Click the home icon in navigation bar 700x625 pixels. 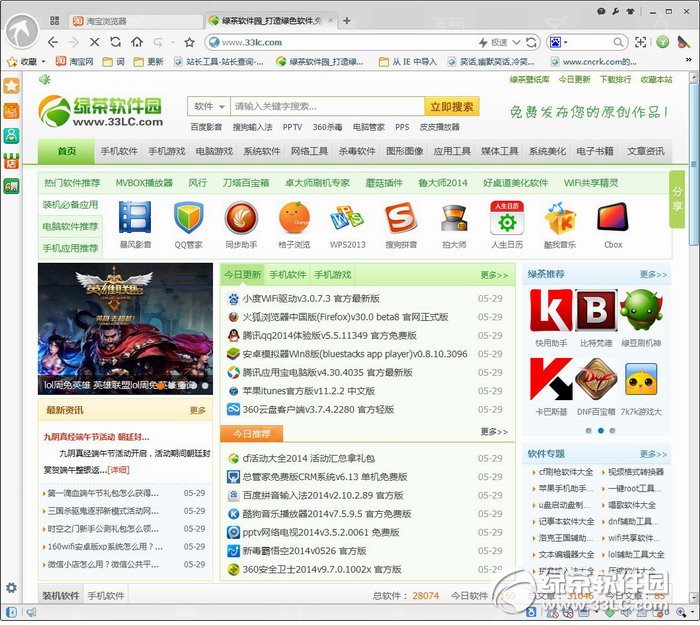click(x=137, y=42)
